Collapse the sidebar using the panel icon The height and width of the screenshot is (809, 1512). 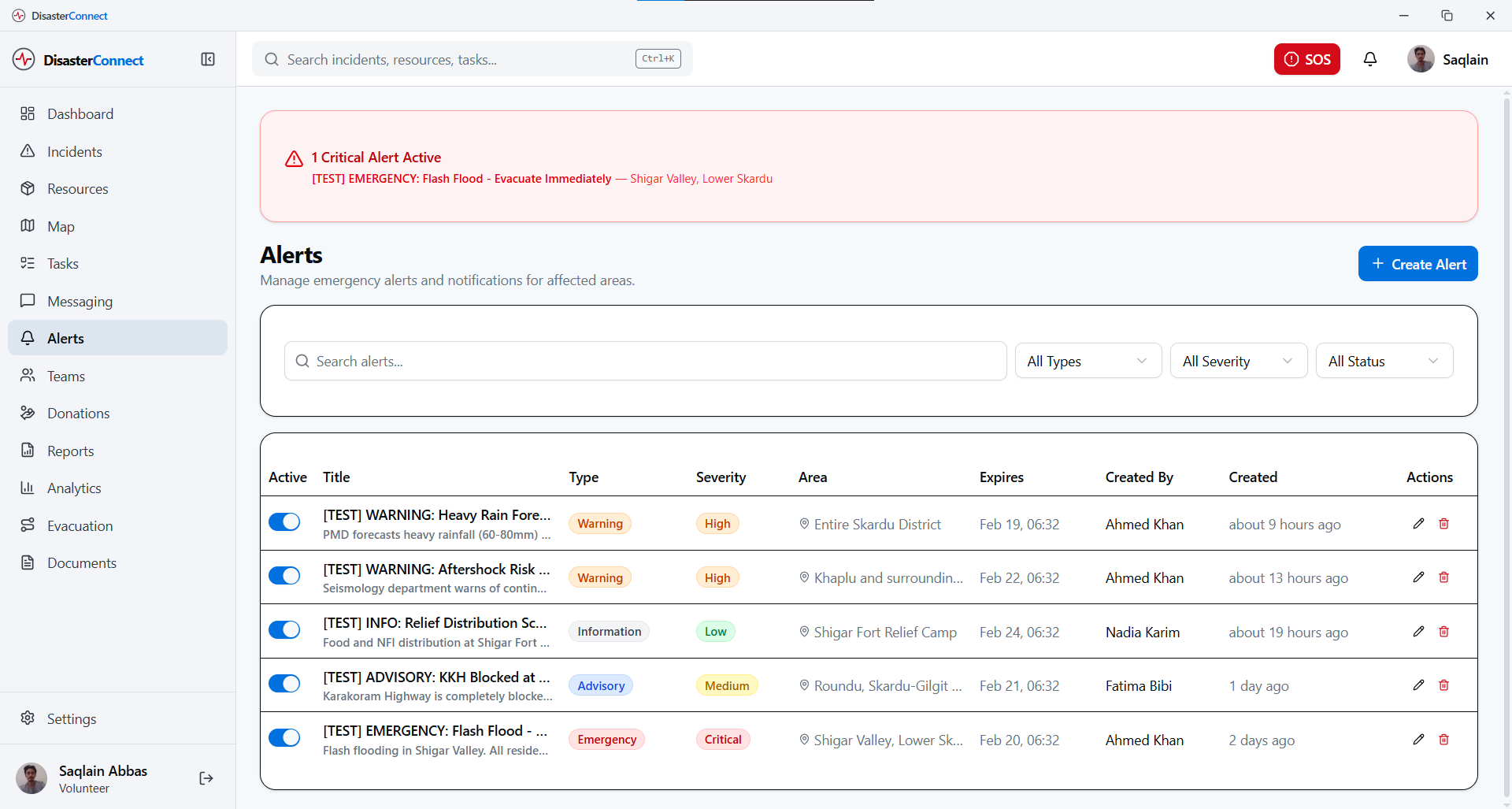[208, 59]
